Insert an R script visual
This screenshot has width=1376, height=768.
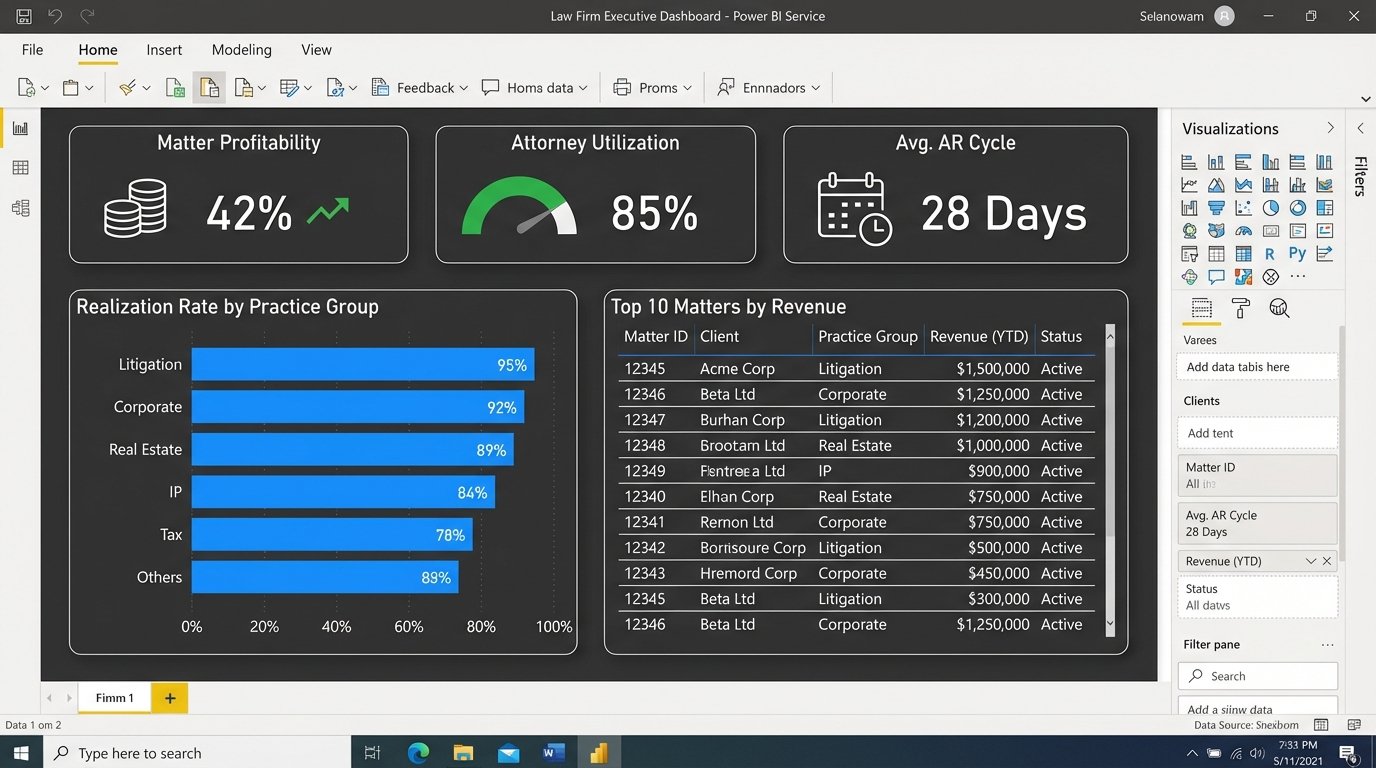[x=1270, y=253]
